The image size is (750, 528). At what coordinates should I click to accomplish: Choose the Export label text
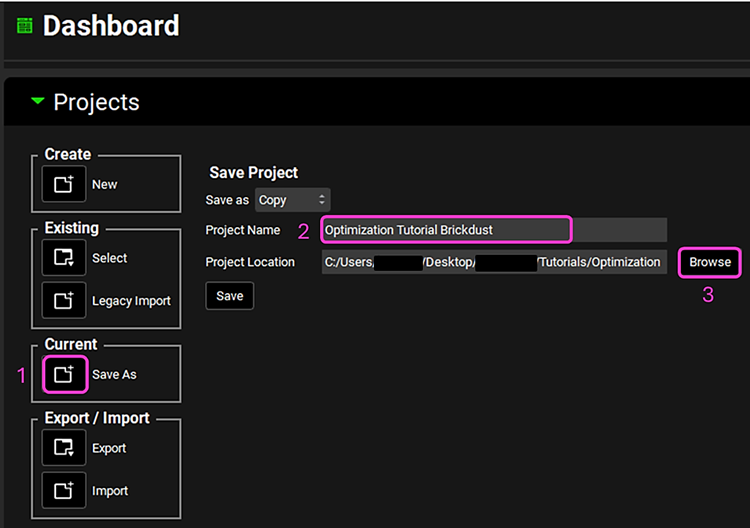pyautogui.click(x=109, y=448)
